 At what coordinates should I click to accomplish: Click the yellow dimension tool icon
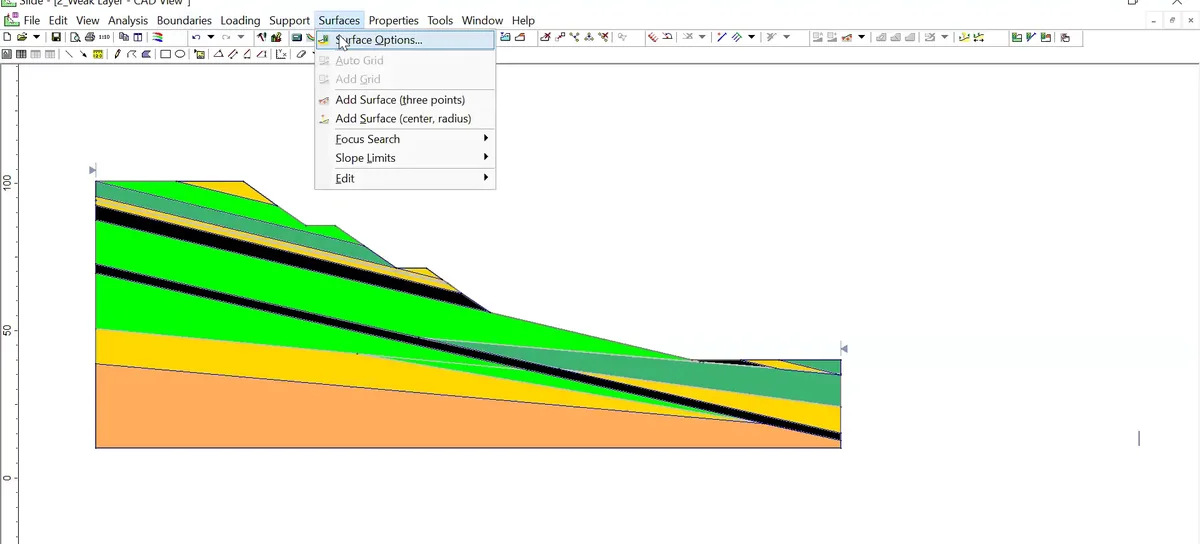[98, 54]
